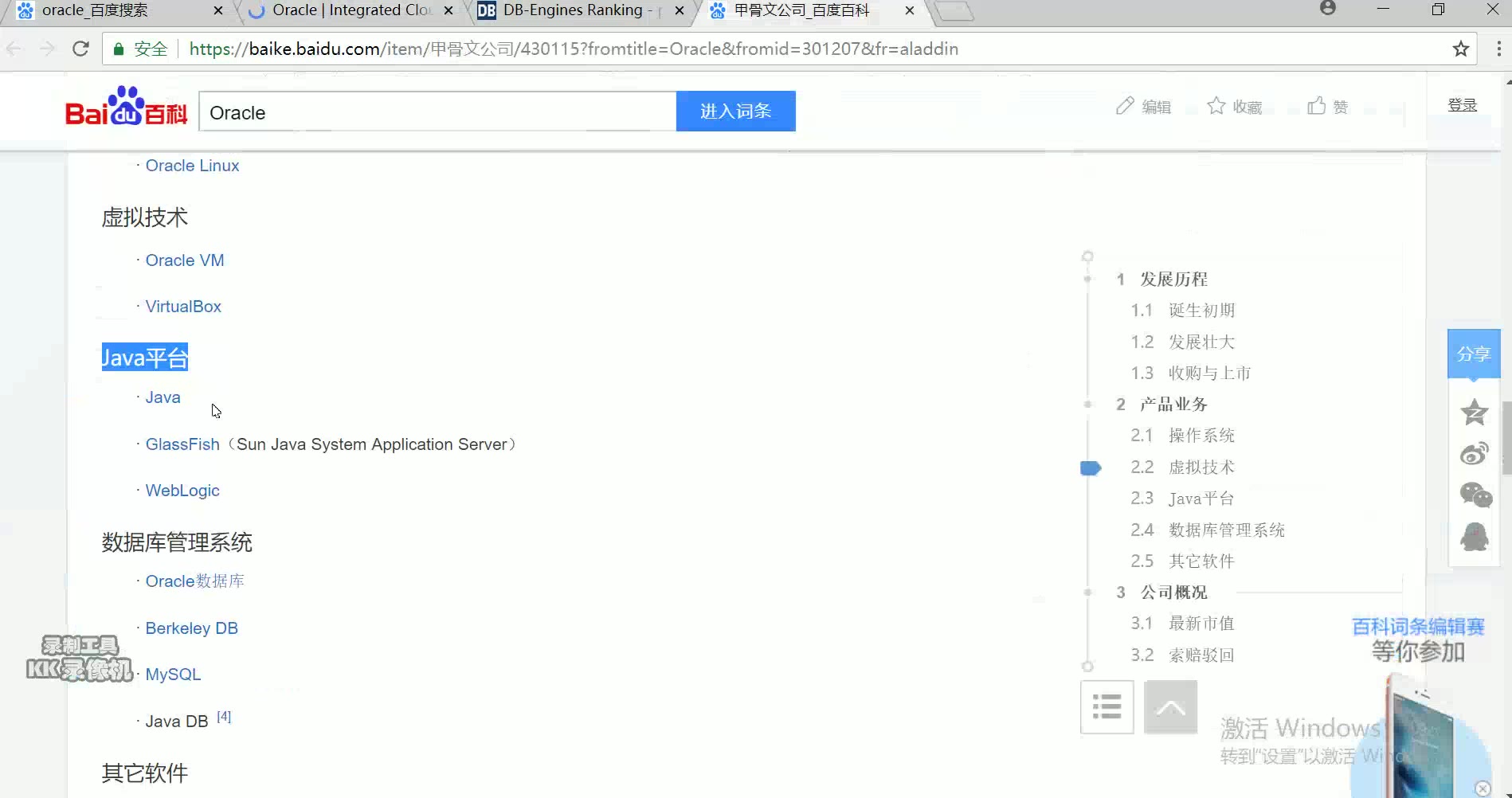Click the 进入词条 button

coord(734,111)
